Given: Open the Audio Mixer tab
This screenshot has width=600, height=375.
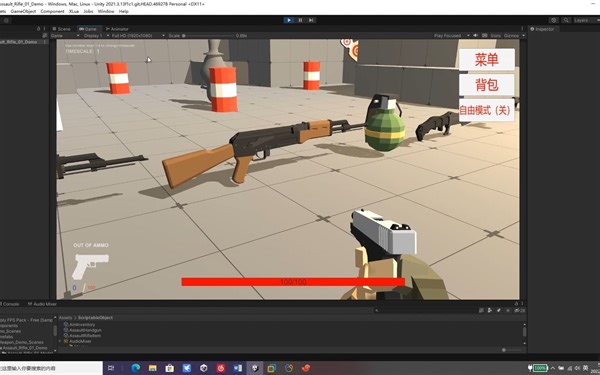Looking at the screenshot, I should point(42,304).
